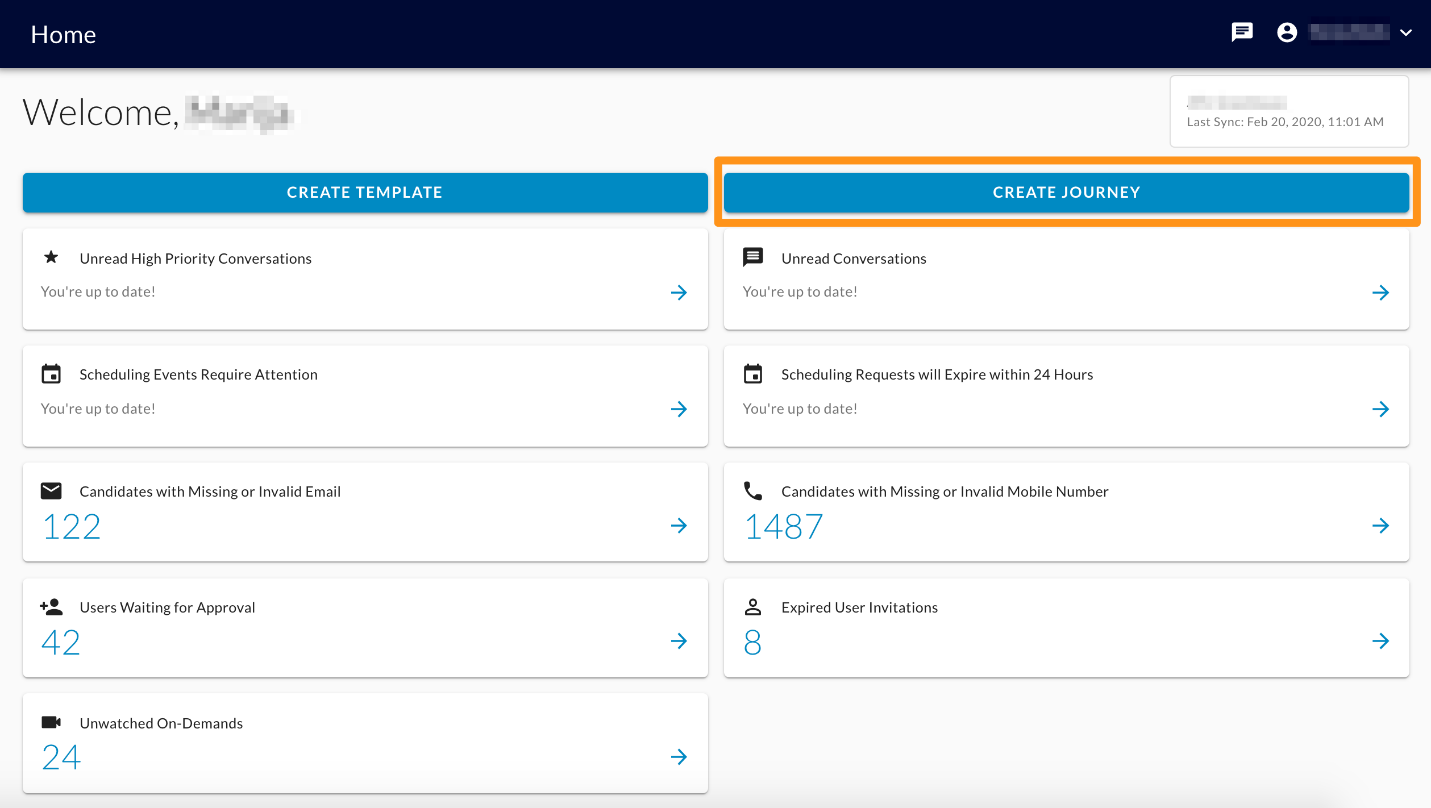Screen dimensions: 1431x808
Task: Click the 'Users Waiting for Approval' title
Action: [x=168, y=607]
